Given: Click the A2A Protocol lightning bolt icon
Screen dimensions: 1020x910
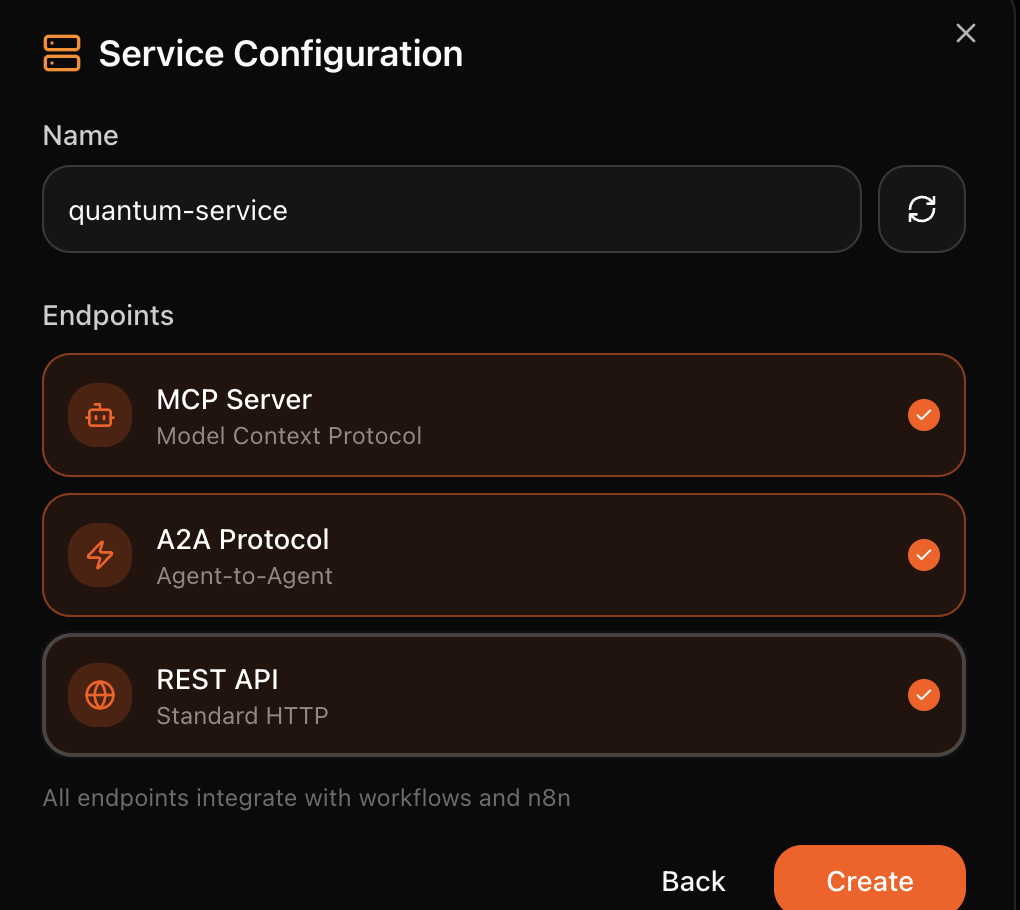Looking at the screenshot, I should (100, 555).
